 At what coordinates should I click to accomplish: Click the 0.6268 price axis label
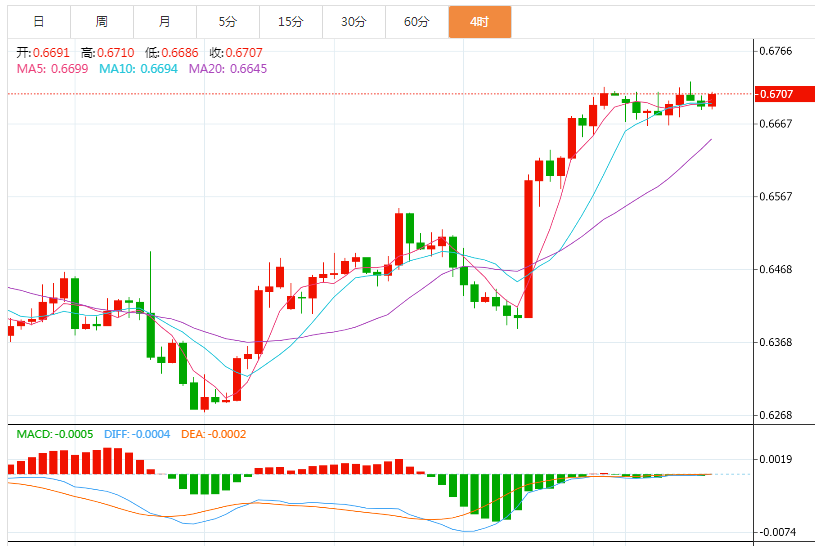pyautogui.click(x=775, y=415)
